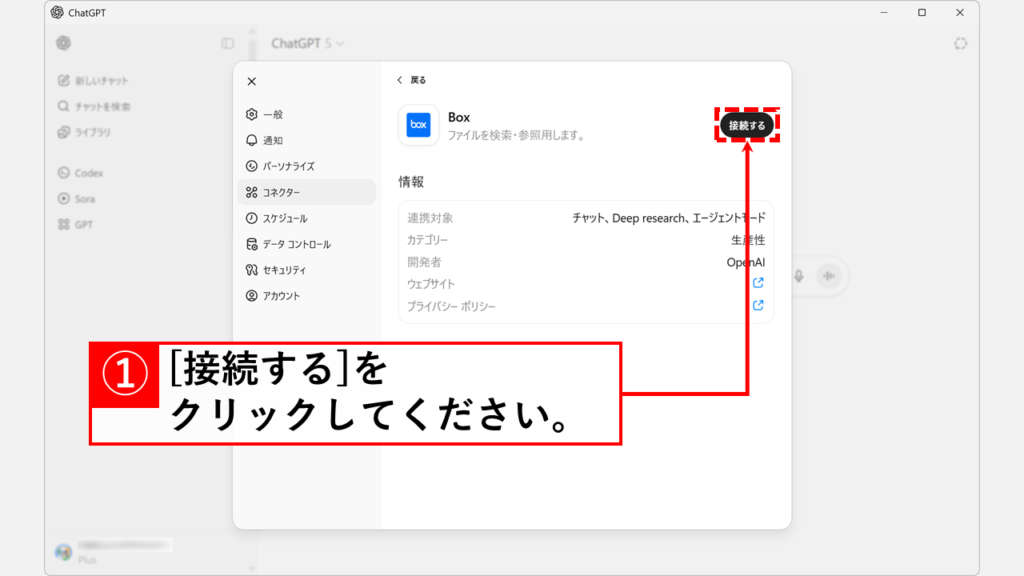
Task: Open ChatGPT 5 model dropdown
Action: [308, 44]
